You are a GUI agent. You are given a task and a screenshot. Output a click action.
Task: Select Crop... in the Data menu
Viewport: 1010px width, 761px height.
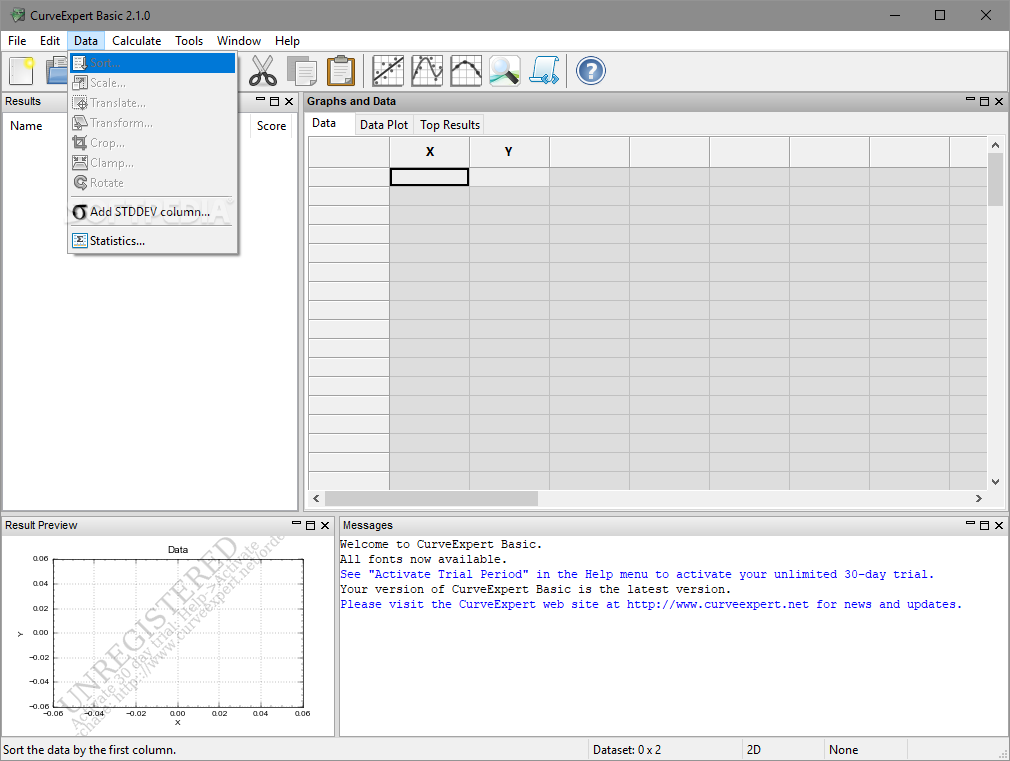click(x=153, y=143)
